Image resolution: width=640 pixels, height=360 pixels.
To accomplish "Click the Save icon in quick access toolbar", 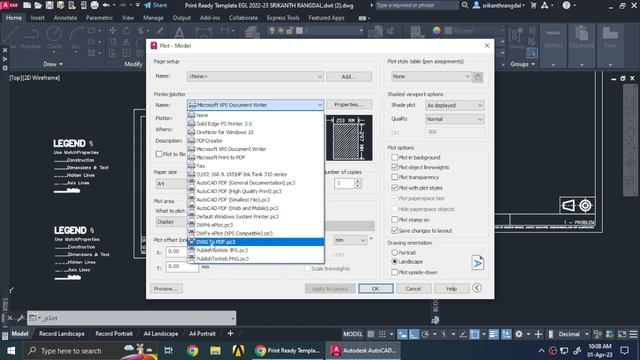I will tap(49, 5).
